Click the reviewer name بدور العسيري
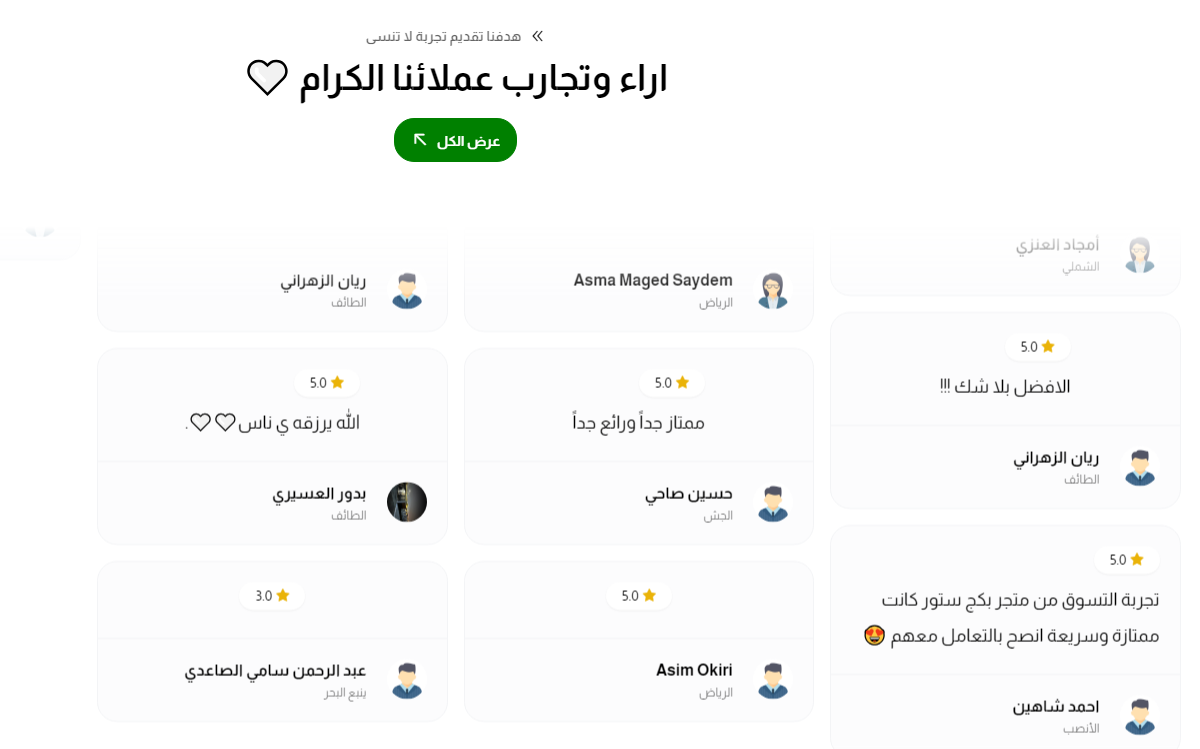1200x749 pixels. 319,493
